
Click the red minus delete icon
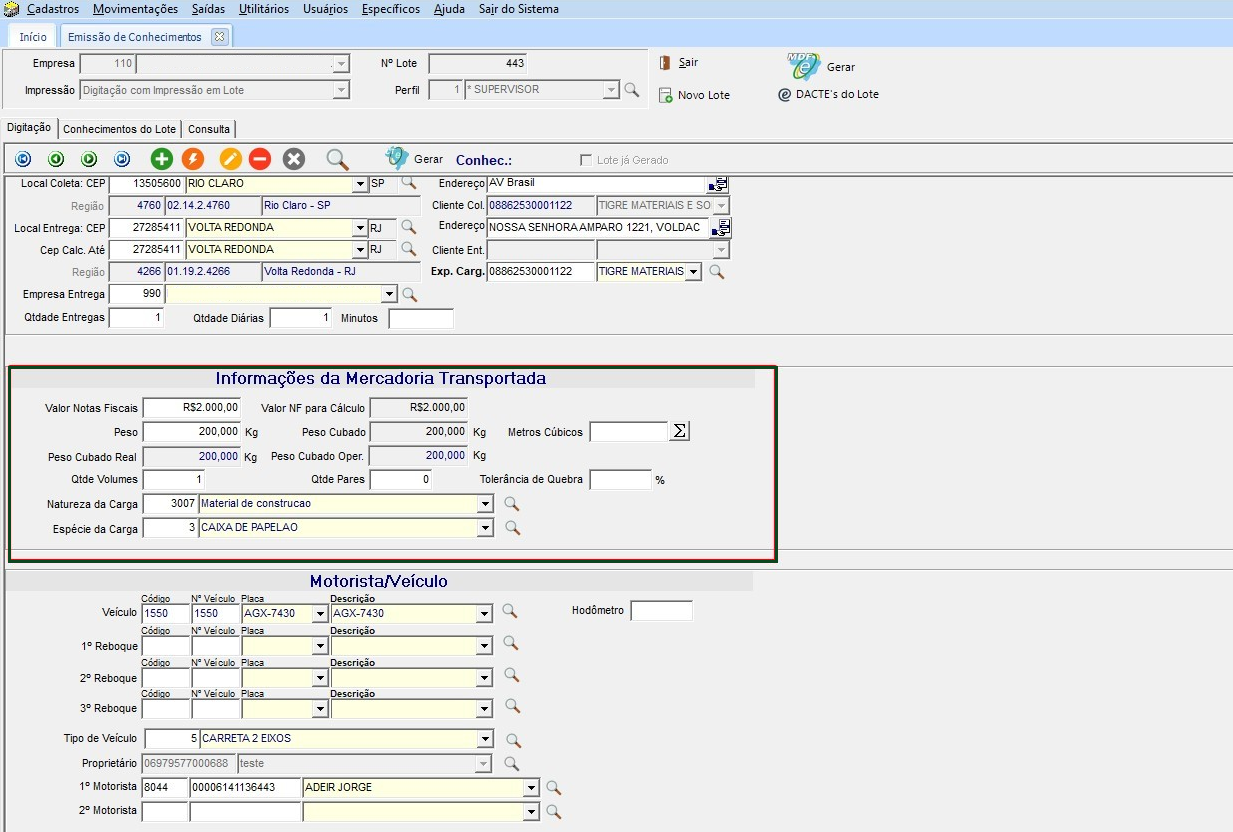(x=260, y=159)
